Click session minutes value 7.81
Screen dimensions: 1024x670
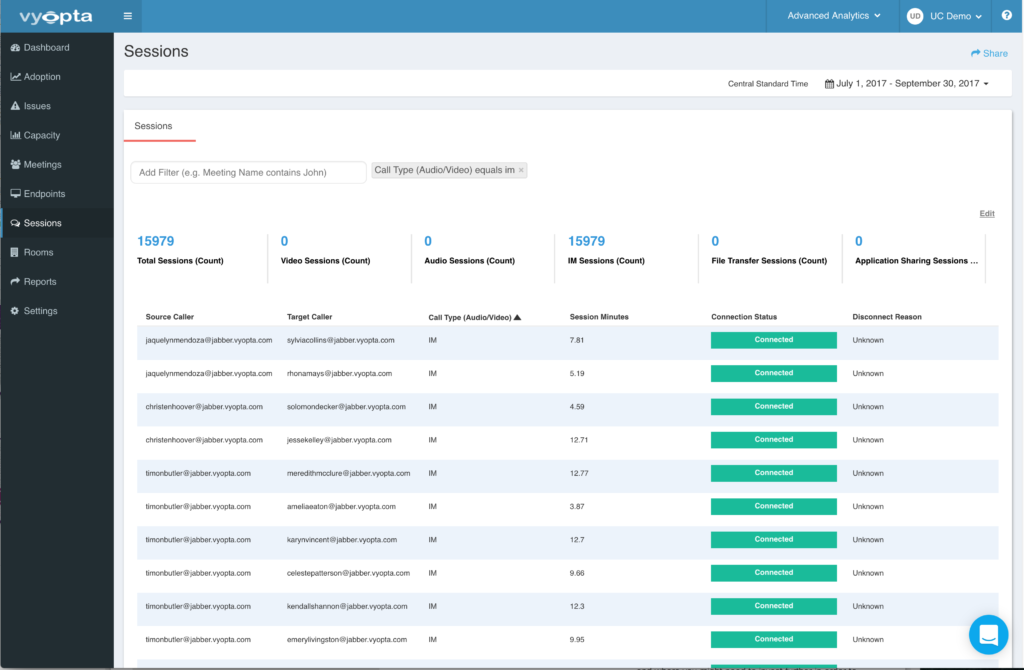pyautogui.click(x=577, y=340)
